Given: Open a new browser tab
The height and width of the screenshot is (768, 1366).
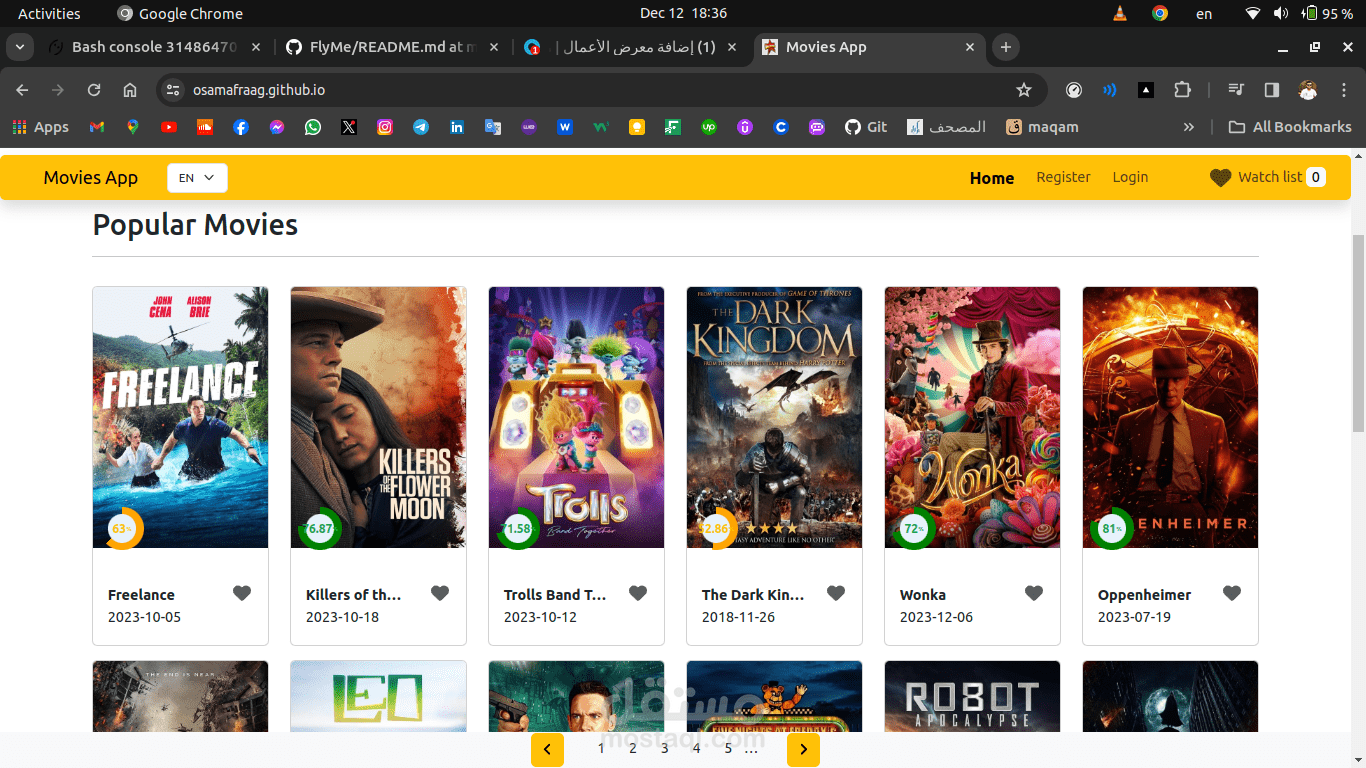Looking at the screenshot, I should (x=1006, y=47).
